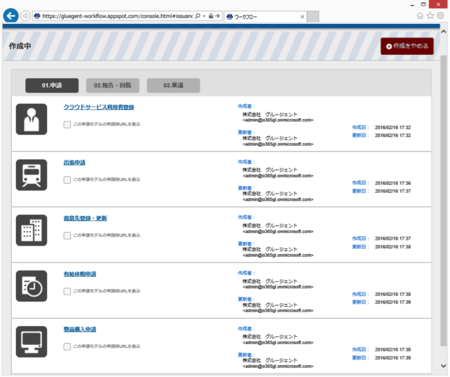Click the search magnifier in address bar
The width and height of the screenshot is (450, 377).
point(198,16)
